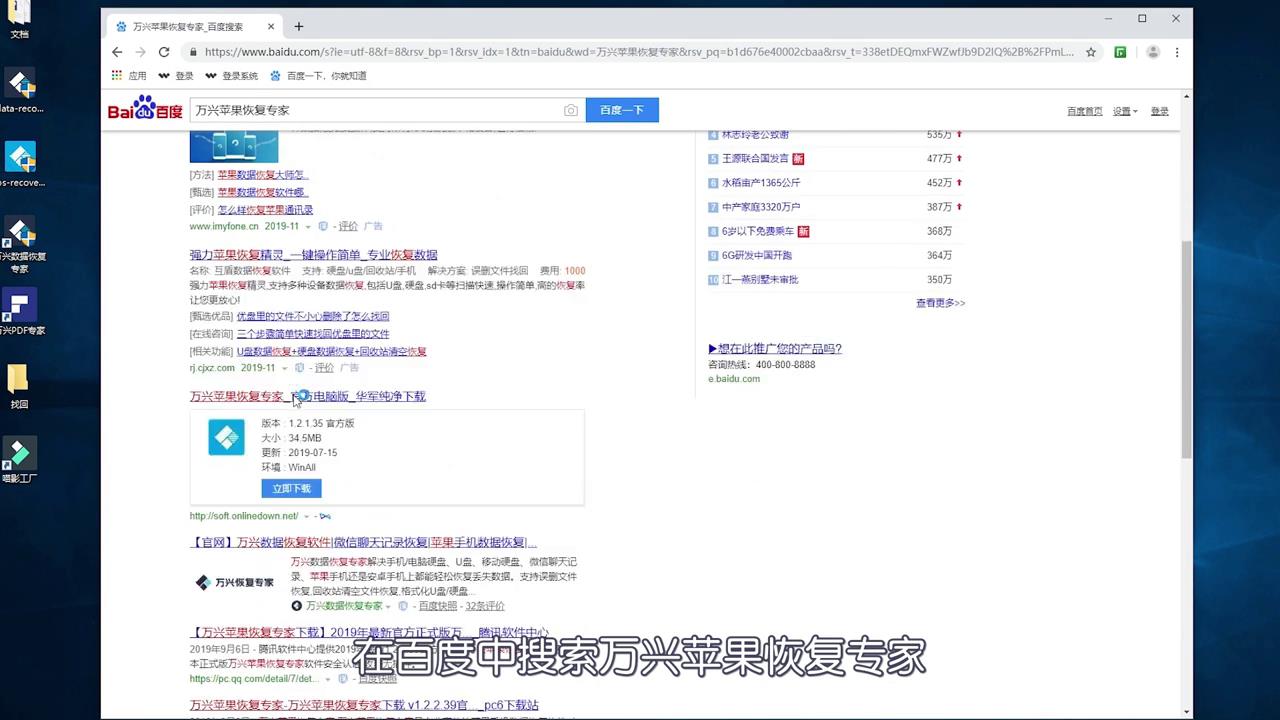Open the data-recovery desktop shortcut
The height and width of the screenshot is (720, 1280).
pos(21,92)
